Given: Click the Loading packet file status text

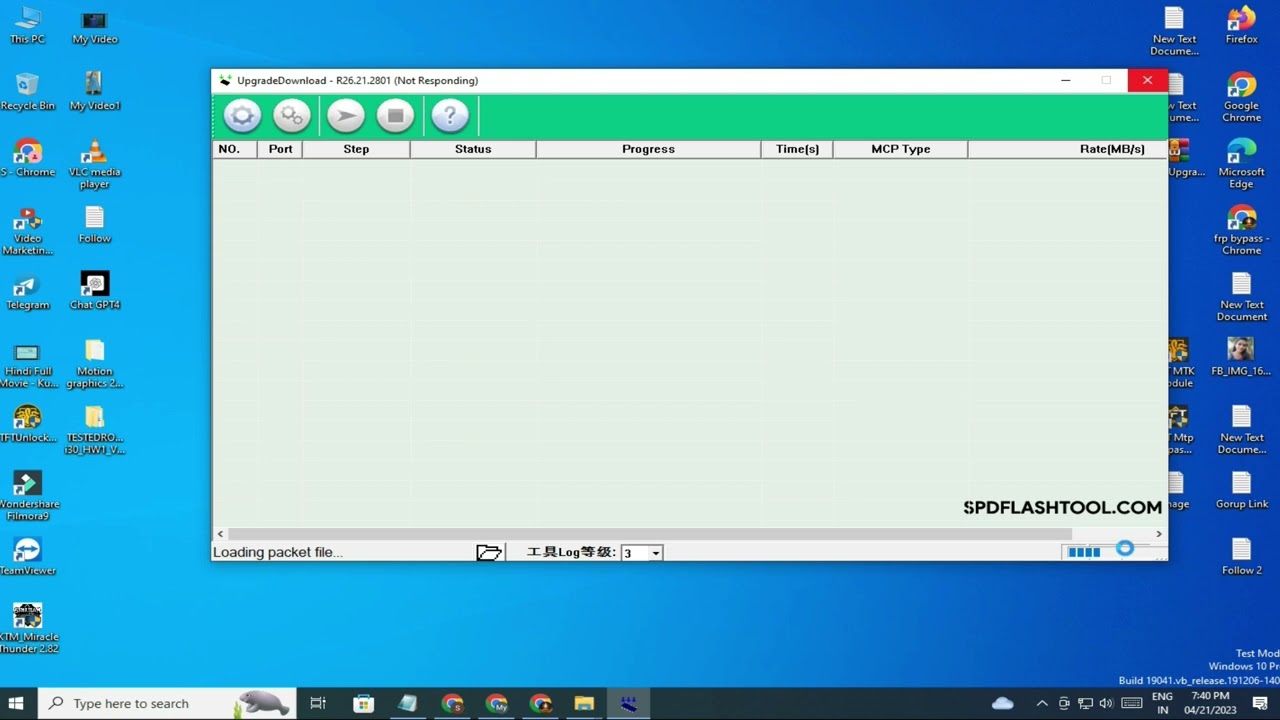Looking at the screenshot, I should coord(278,552).
